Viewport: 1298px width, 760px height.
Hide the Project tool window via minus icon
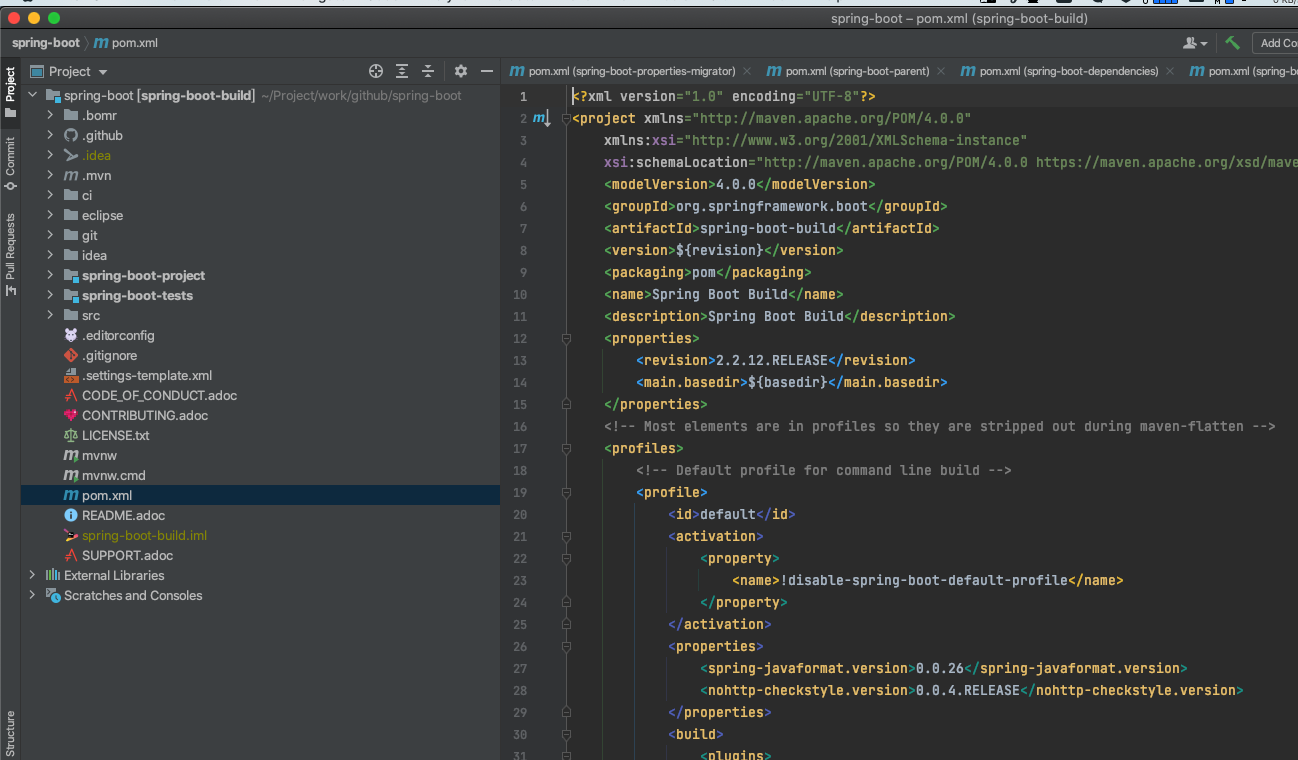pyautogui.click(x=487, y=71)
